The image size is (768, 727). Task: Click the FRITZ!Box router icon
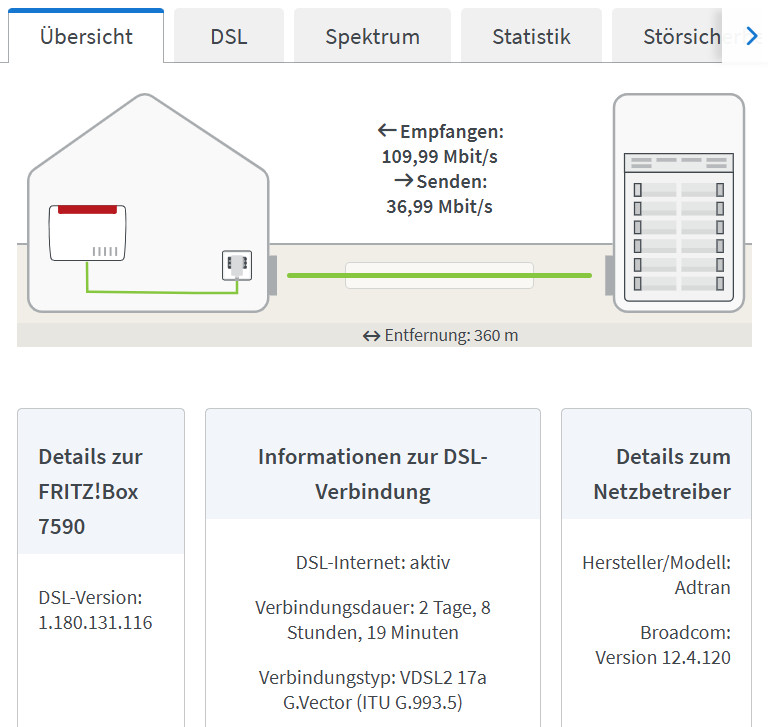(88, 232)
